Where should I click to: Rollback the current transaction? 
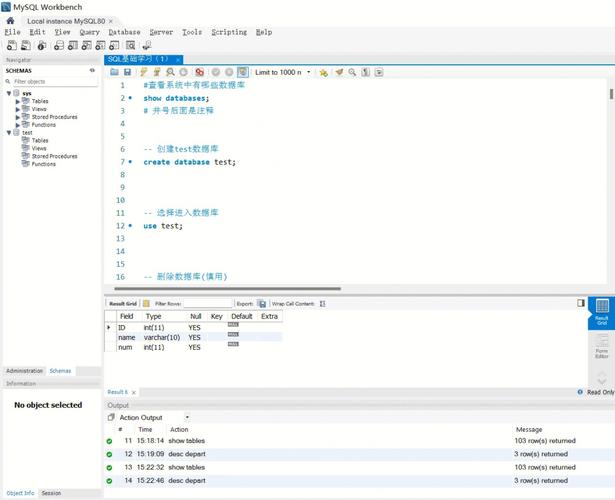(229, 72)
